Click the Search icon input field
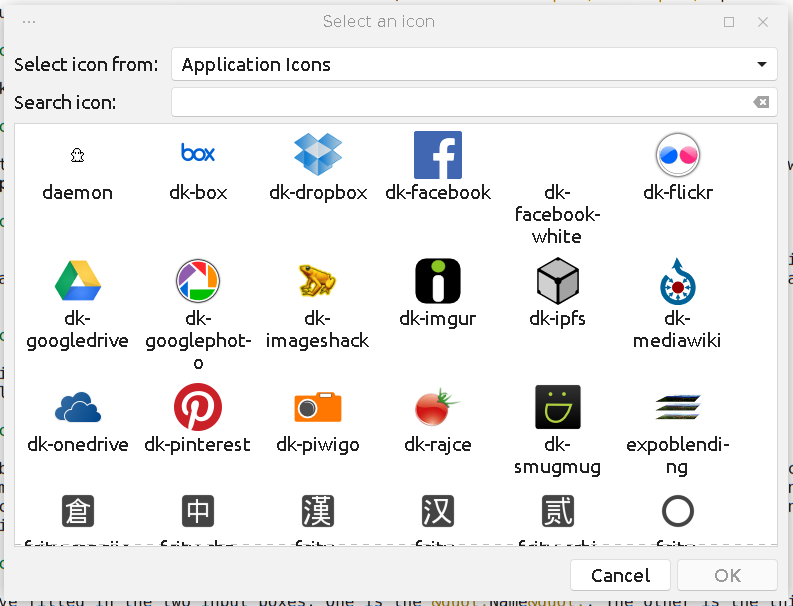793x606 pixels. click(x=460, y=102)
